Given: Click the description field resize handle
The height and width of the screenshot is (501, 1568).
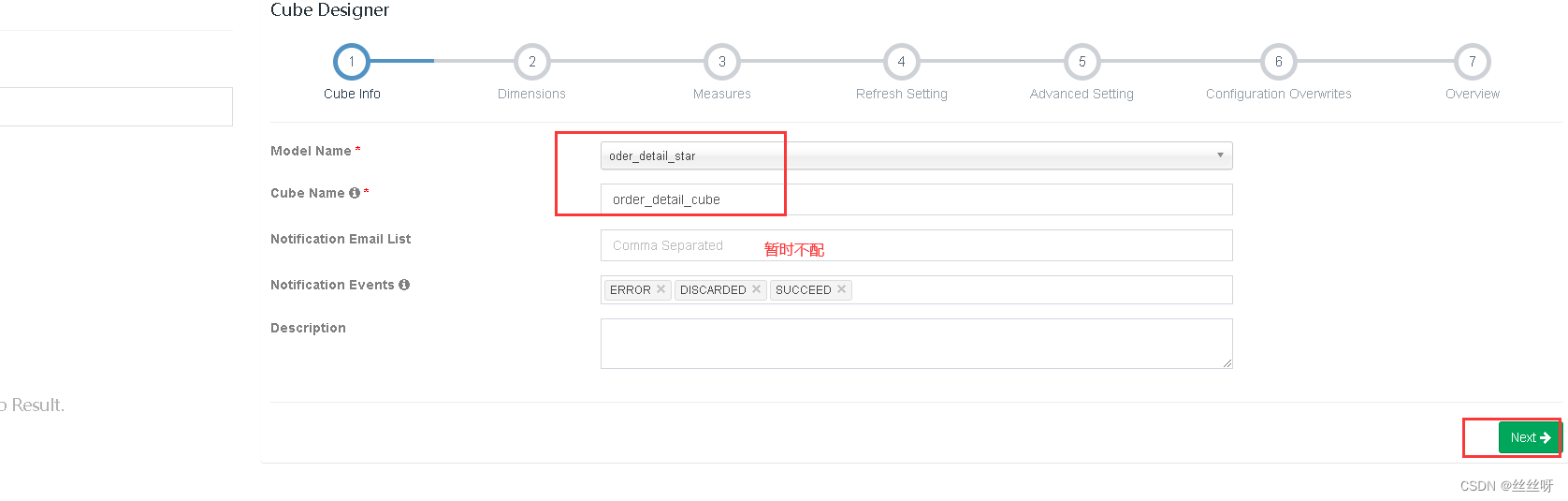Looking at the screenshot, I should 1227,362.
